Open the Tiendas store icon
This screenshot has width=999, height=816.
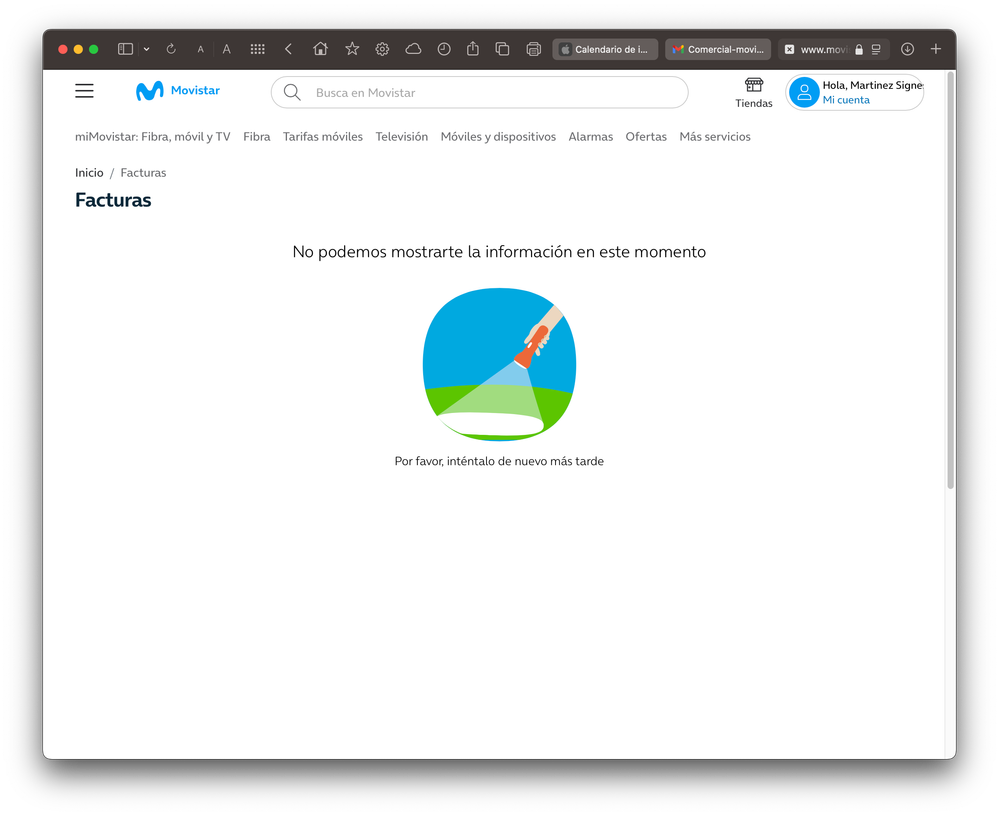[x=754, y=86]
